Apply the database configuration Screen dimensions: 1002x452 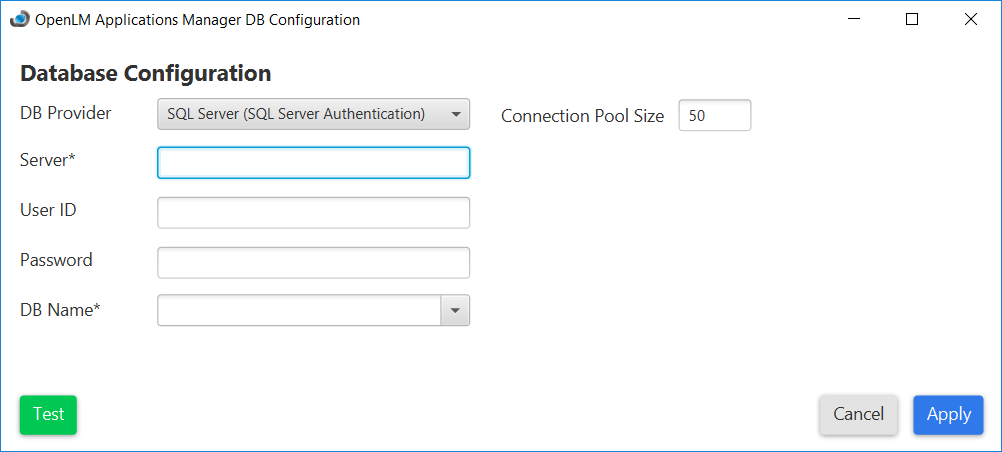tap(948, 414)
